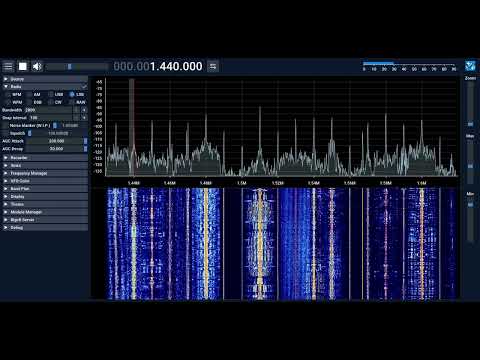The image size is (480, 360).
Task: Expand the Frequency Manager section
Action: tap(45, 173)
